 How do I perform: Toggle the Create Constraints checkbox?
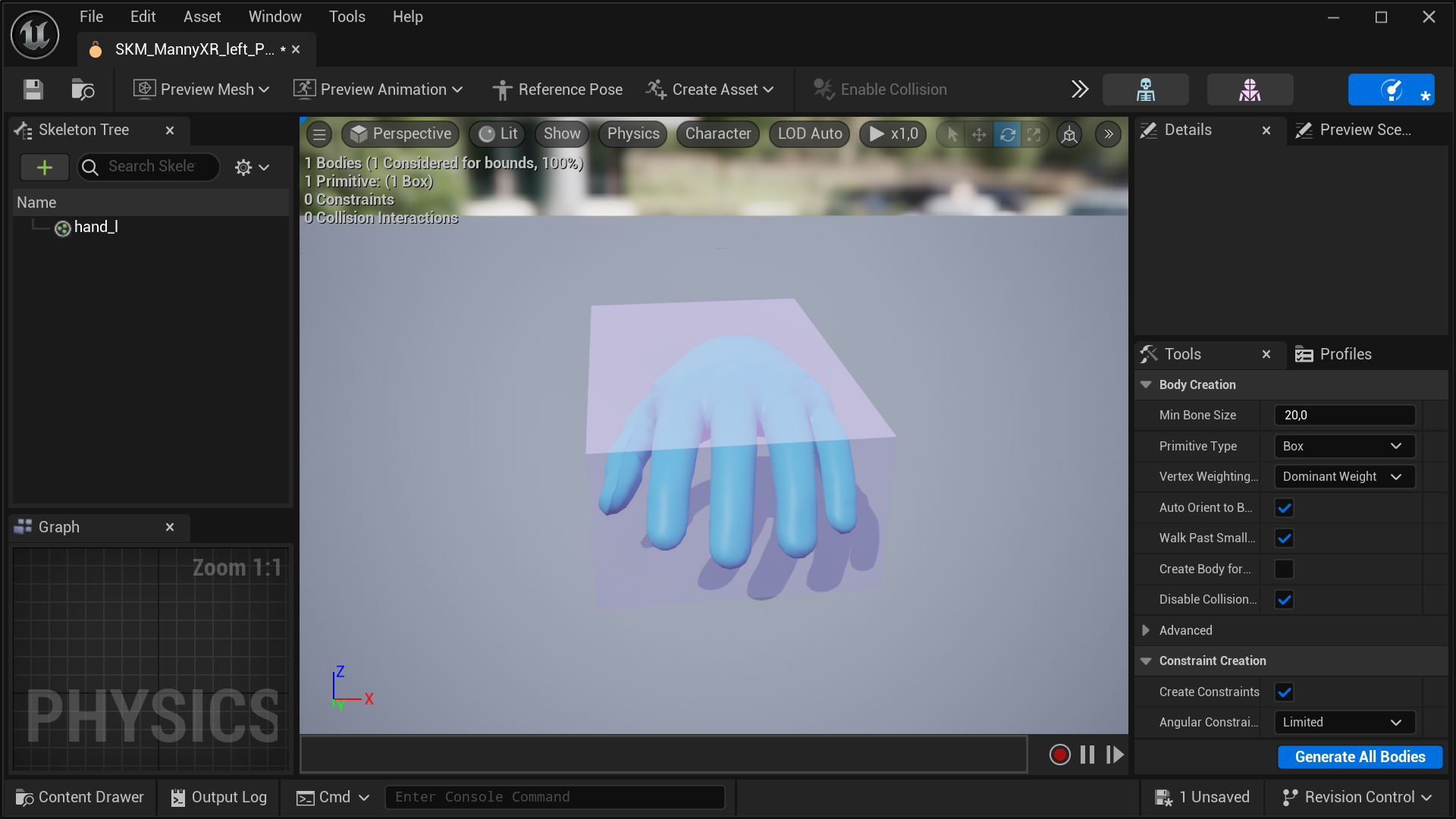(x=1284, y=692)
